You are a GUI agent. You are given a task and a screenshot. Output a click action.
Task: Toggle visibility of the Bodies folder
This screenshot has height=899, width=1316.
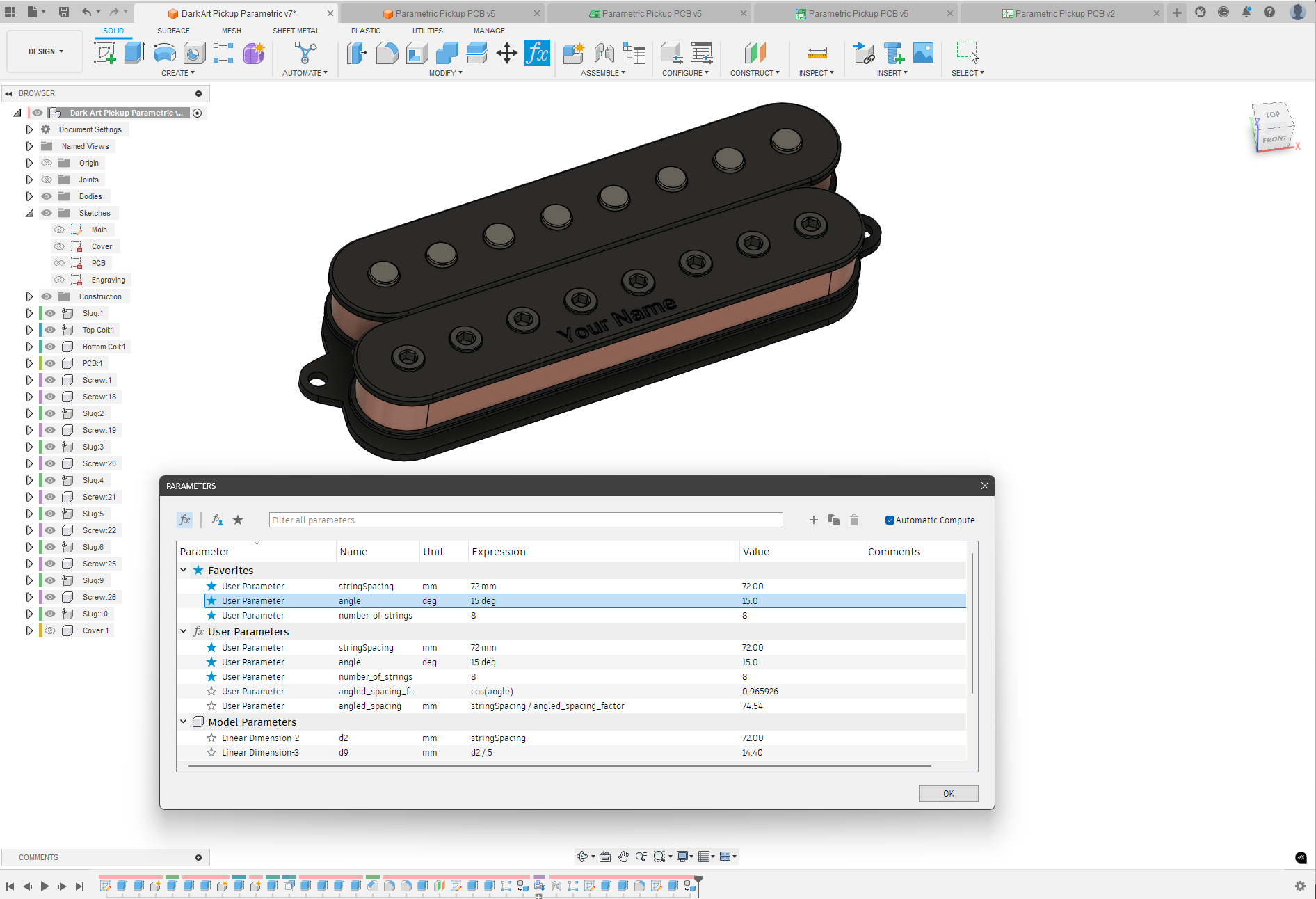[x=47, y=196]
